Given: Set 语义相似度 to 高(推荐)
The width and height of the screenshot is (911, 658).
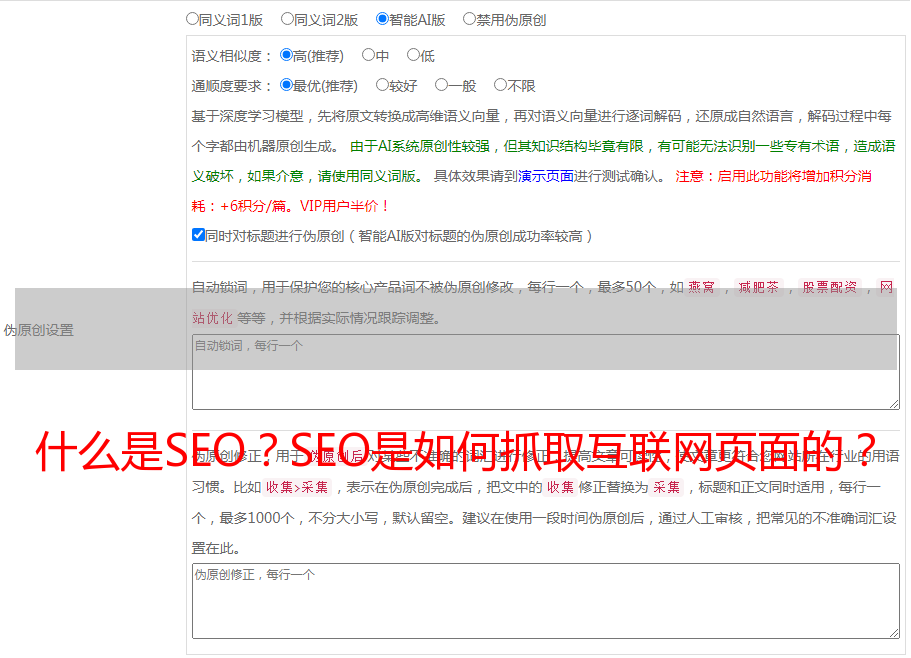Looking at the screenshot, I should coord(287,56).
